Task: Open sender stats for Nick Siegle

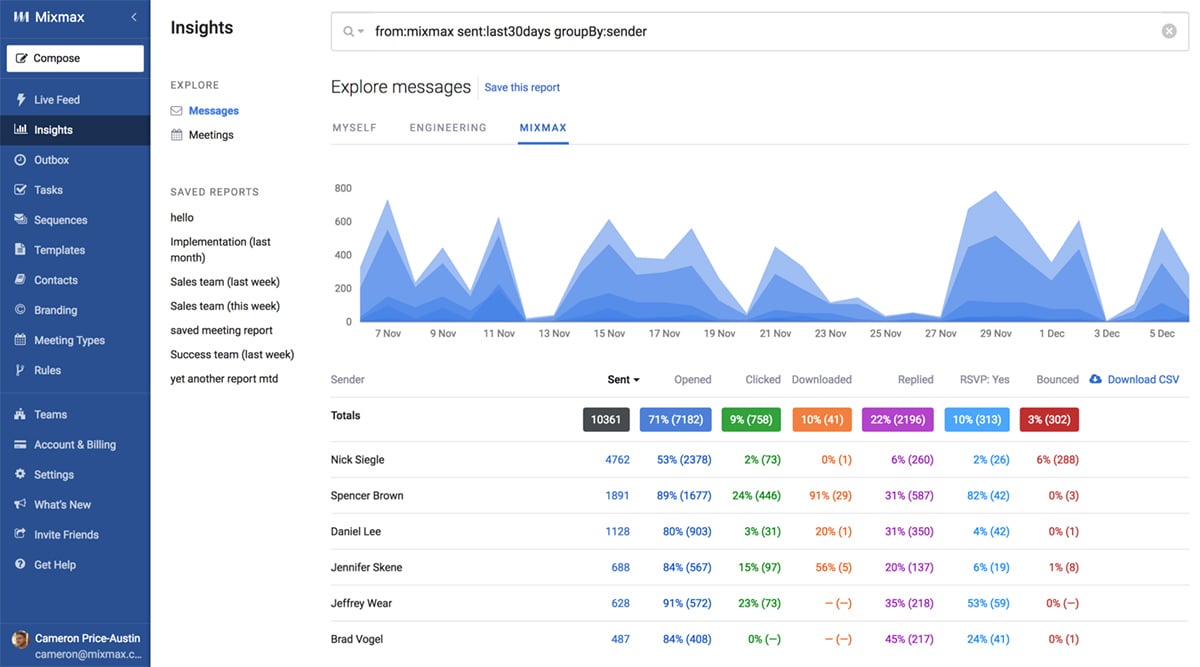Action: point(357,459)
